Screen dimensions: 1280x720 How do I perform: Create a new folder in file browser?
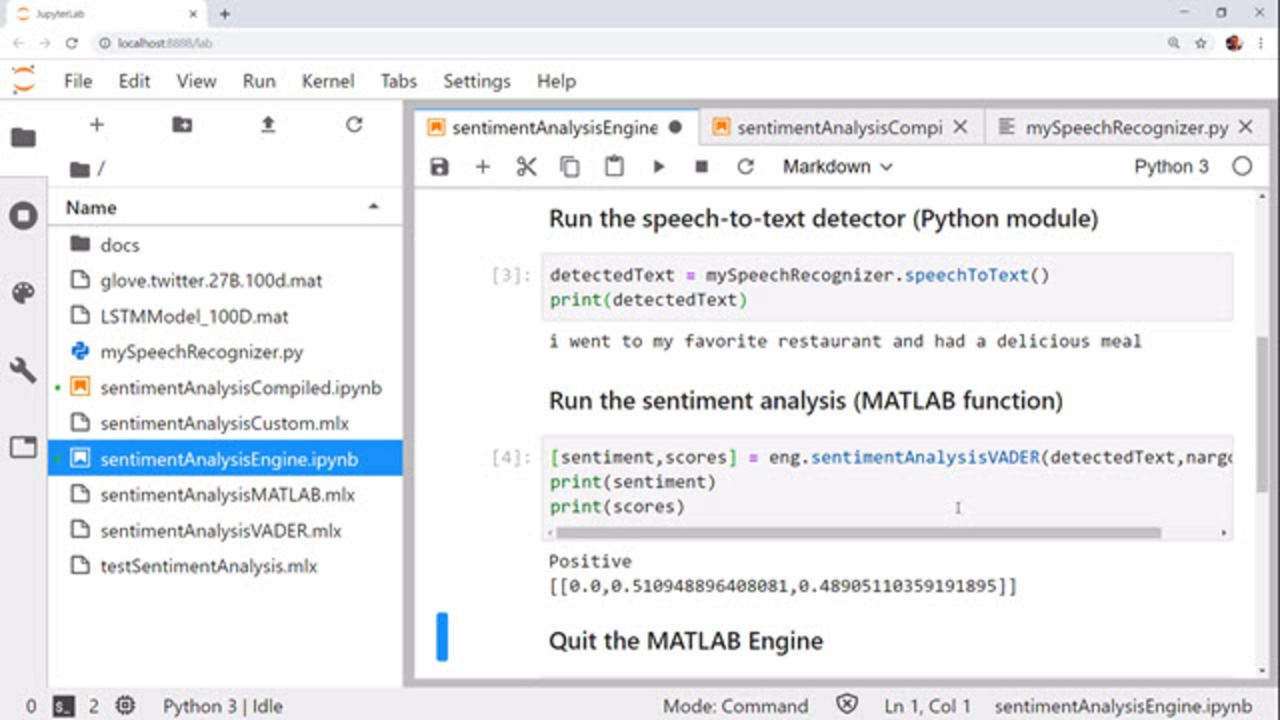point(182,125)
